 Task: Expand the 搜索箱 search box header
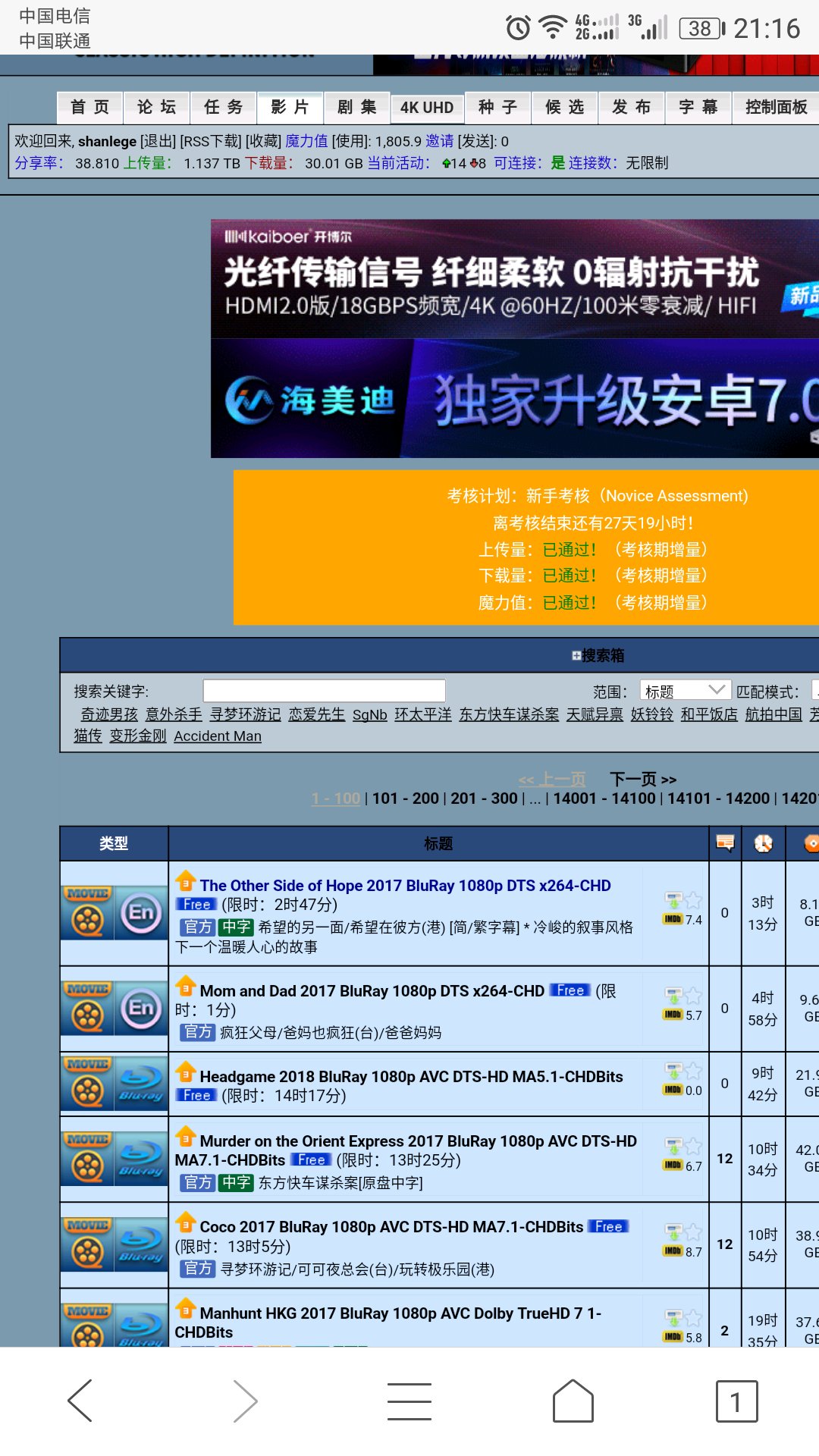tap(598, 655)
